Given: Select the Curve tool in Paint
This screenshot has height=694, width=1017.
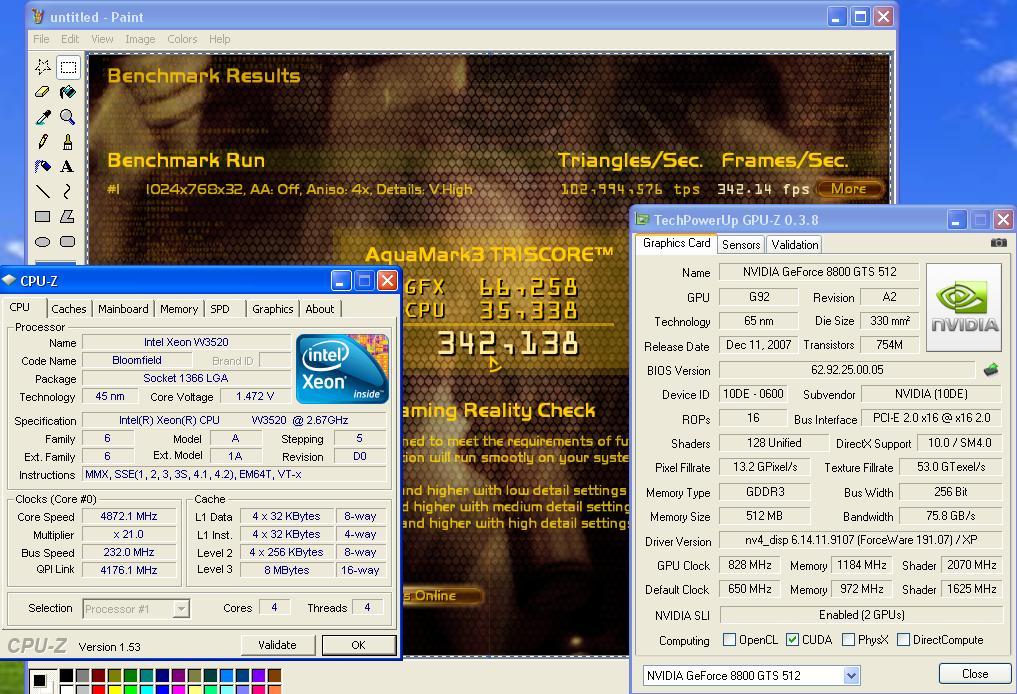Looking at the screenshot, I should pyautogui.click(x=67, y=191).
